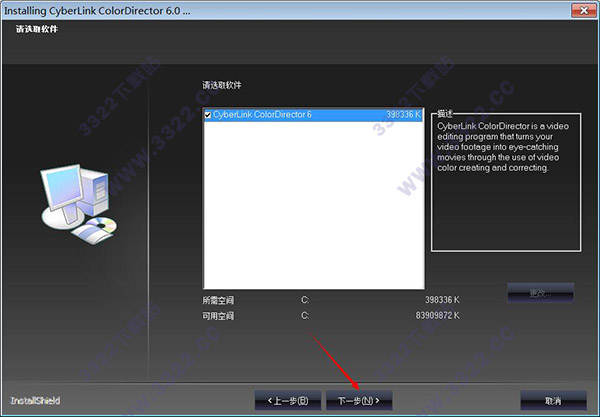Go back with the 上一步(B) button
Viewport: 600px width, 417px height.
coord(288,401)
